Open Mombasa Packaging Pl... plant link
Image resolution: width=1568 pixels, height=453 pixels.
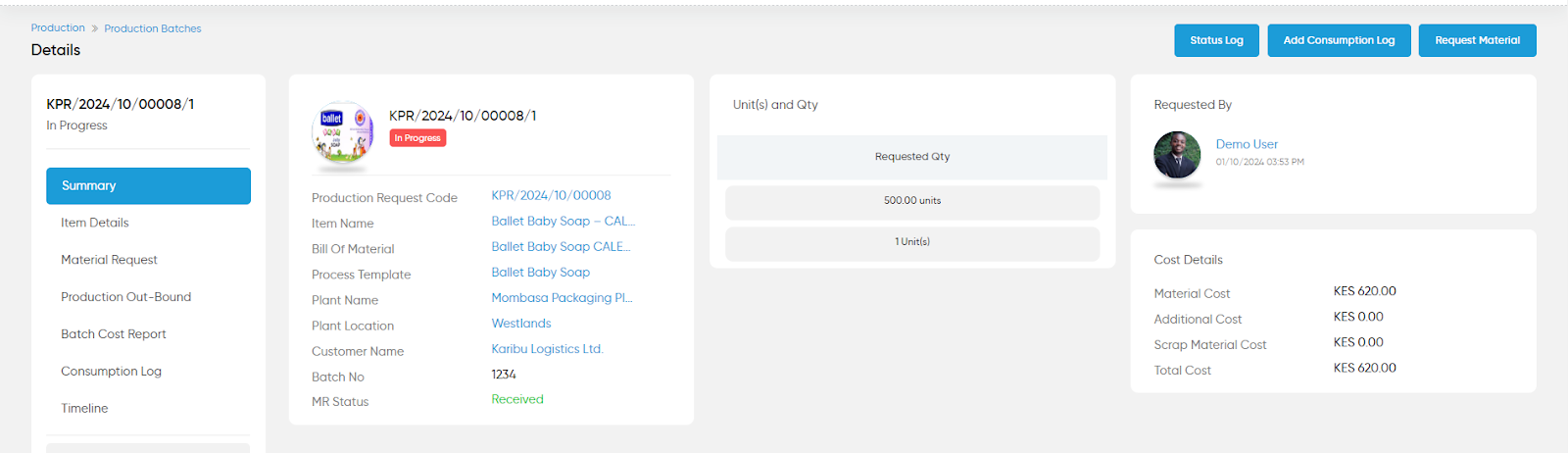(x=563, y=298)
